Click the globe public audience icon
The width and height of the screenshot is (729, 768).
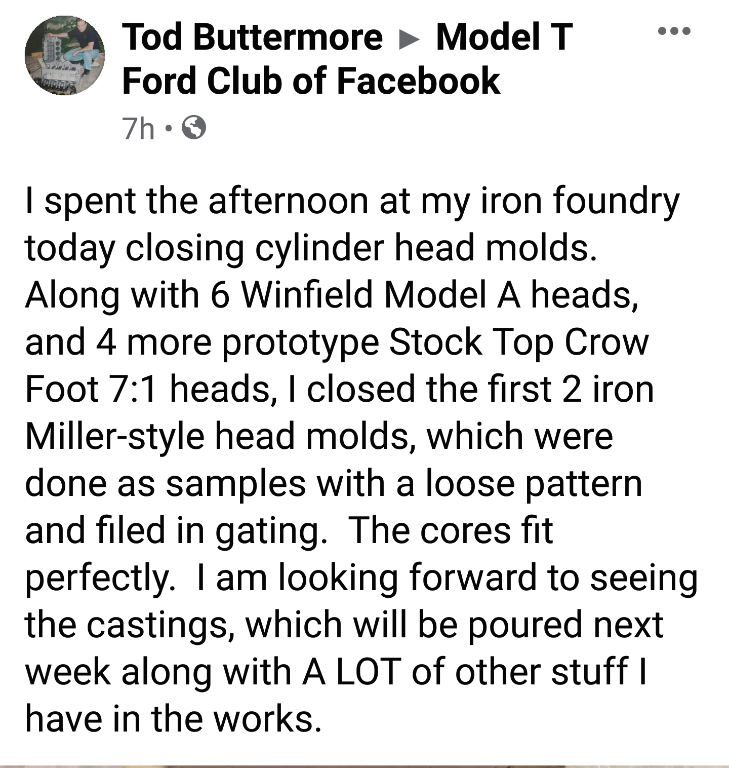(x=196, y=128)
